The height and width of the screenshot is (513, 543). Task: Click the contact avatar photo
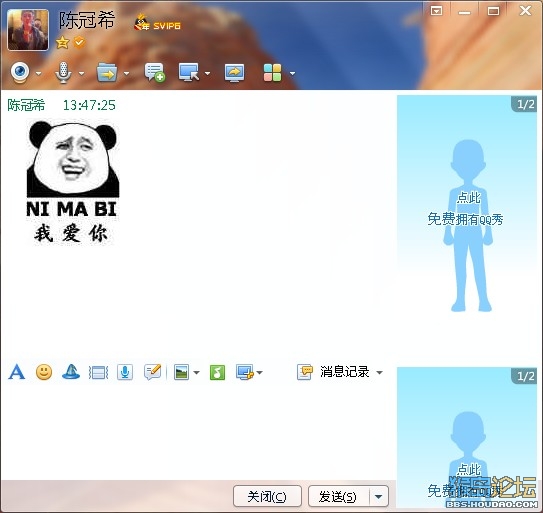tap(28, 30)
